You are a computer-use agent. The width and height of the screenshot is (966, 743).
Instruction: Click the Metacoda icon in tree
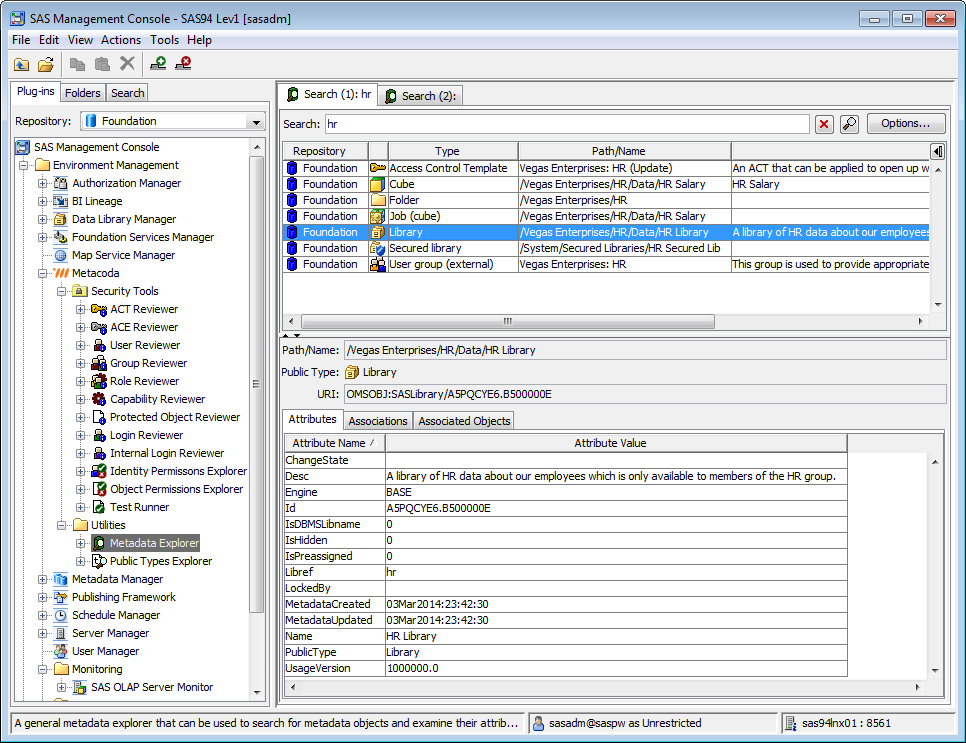coord(60,273)
